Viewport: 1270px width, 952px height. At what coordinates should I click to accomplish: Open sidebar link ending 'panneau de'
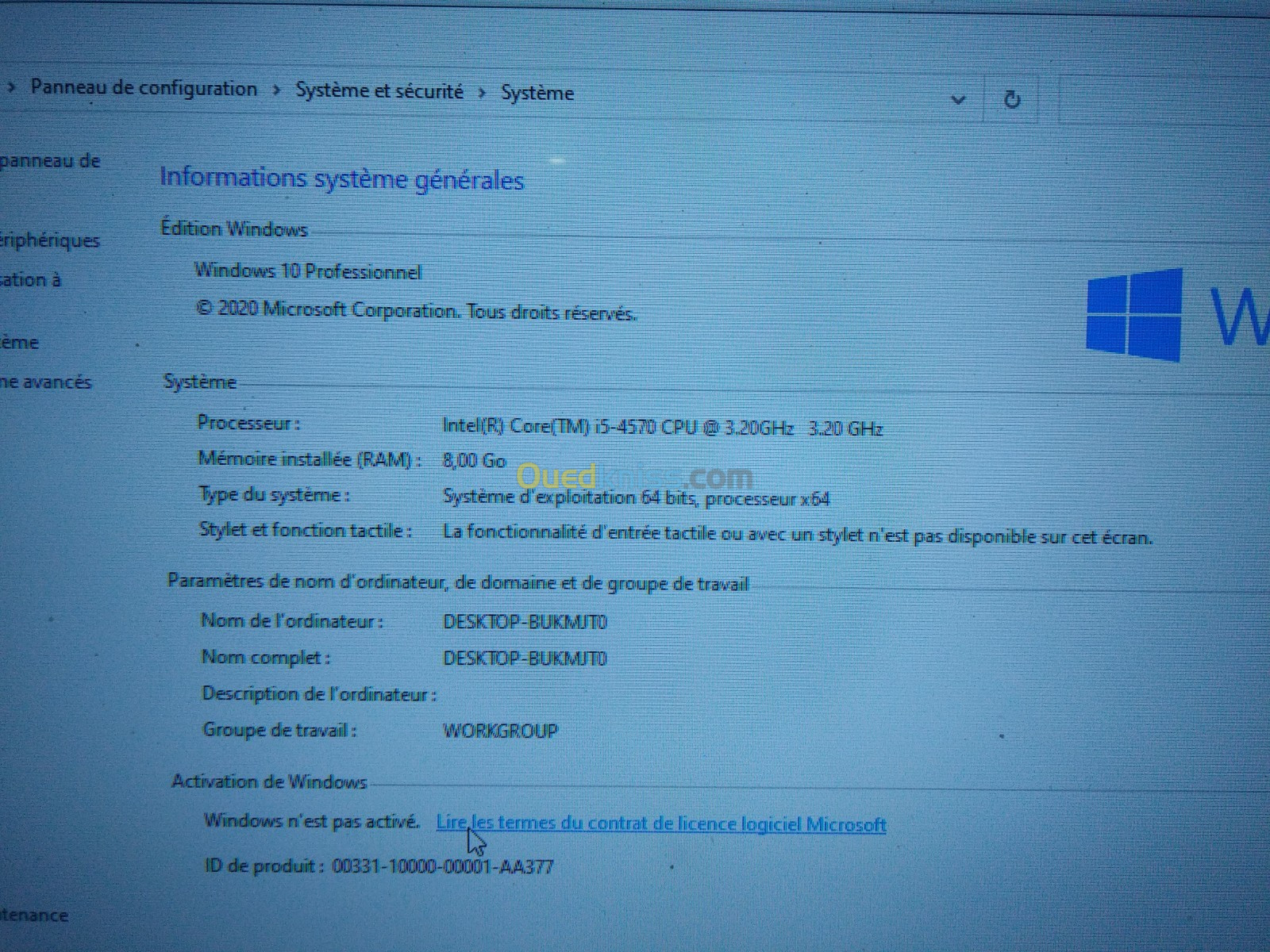pos(50,161)
